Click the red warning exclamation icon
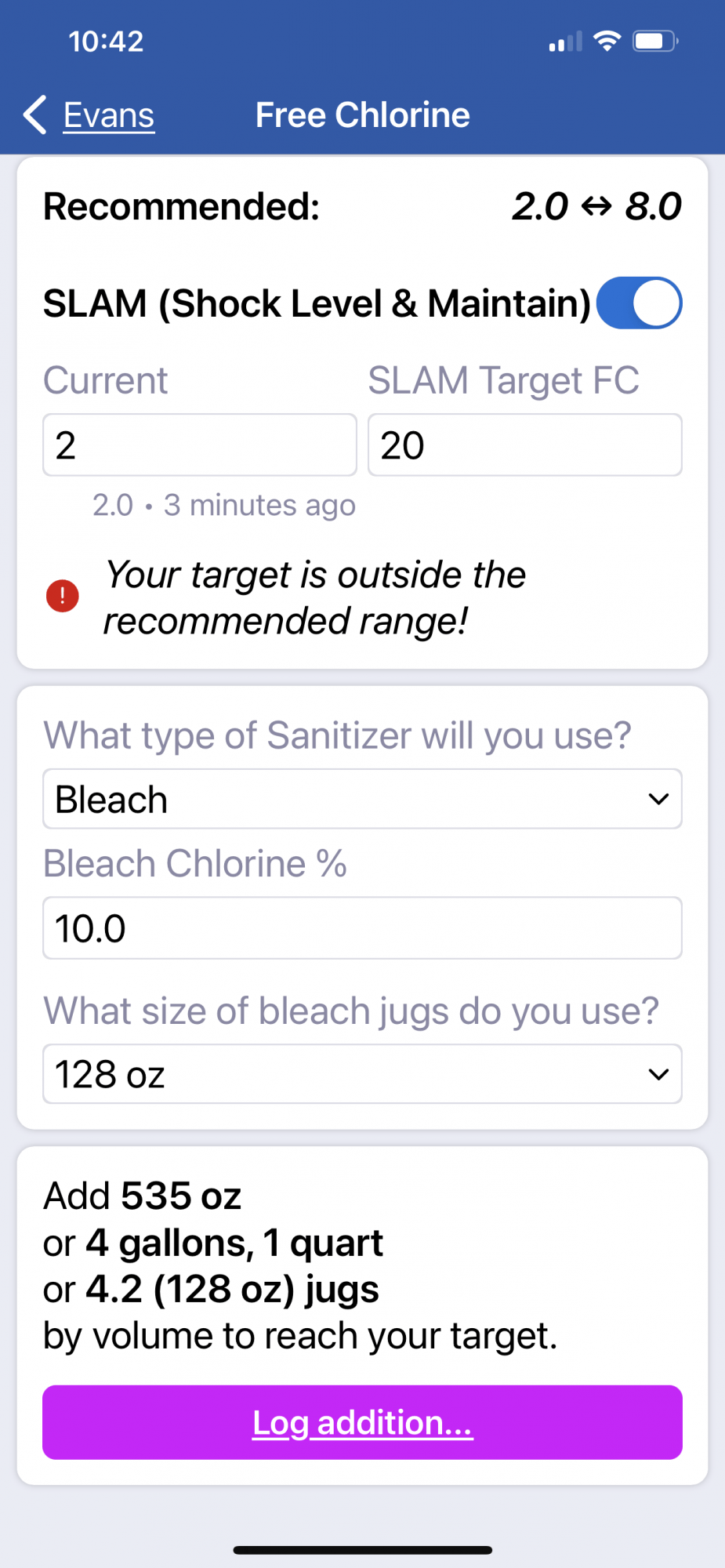This screenshot has height=1568, width=725. (63, 596)
